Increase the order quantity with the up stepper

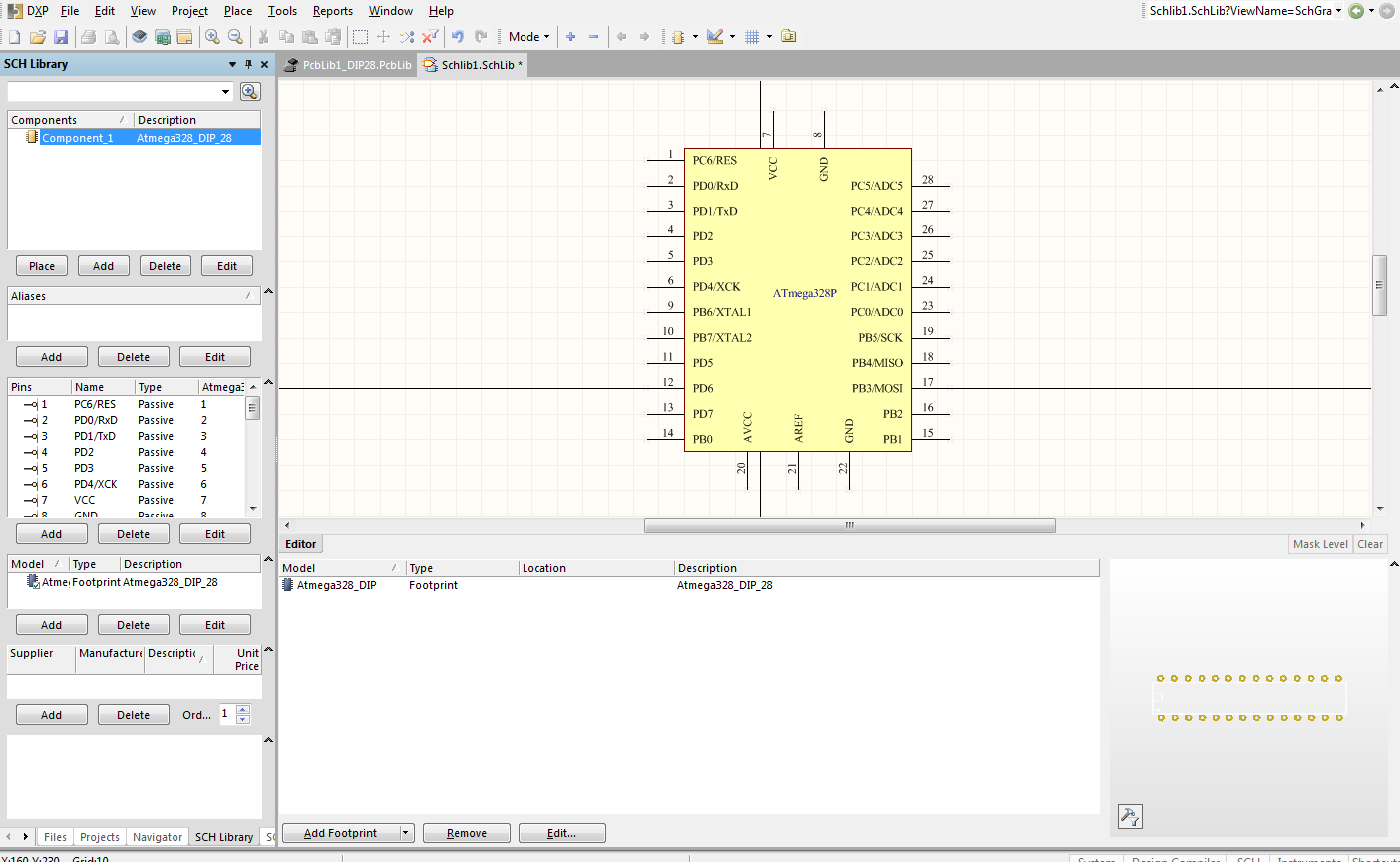[x=243, y=709]
